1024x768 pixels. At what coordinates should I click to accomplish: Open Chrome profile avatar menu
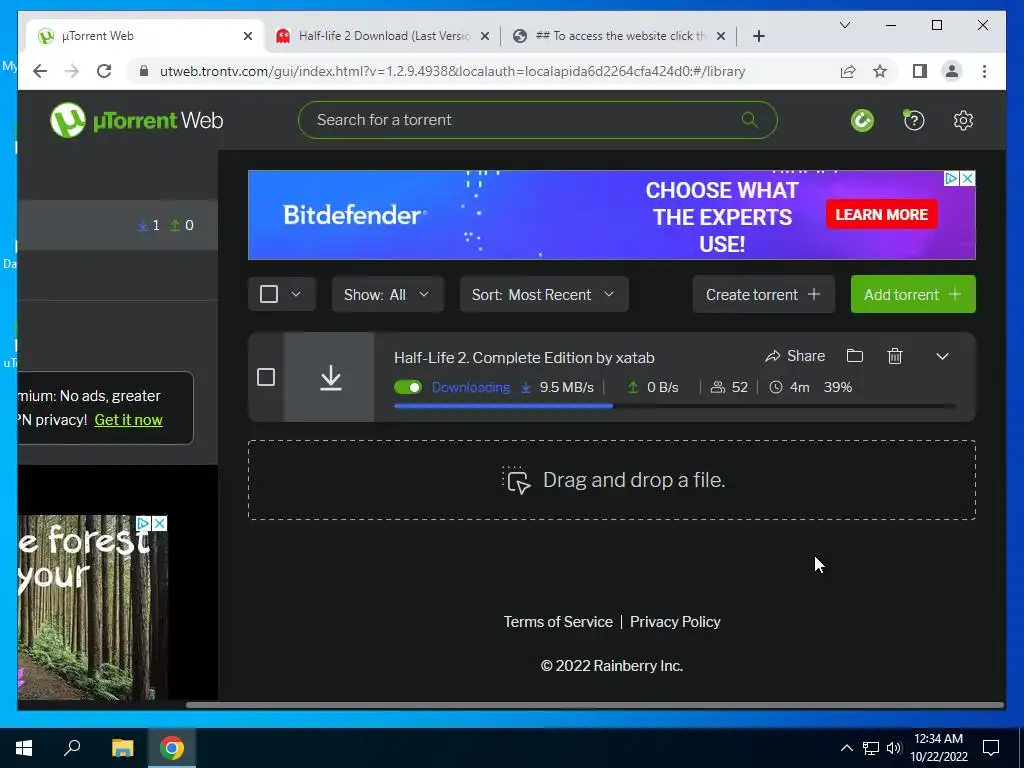click(x=952, y=71)
